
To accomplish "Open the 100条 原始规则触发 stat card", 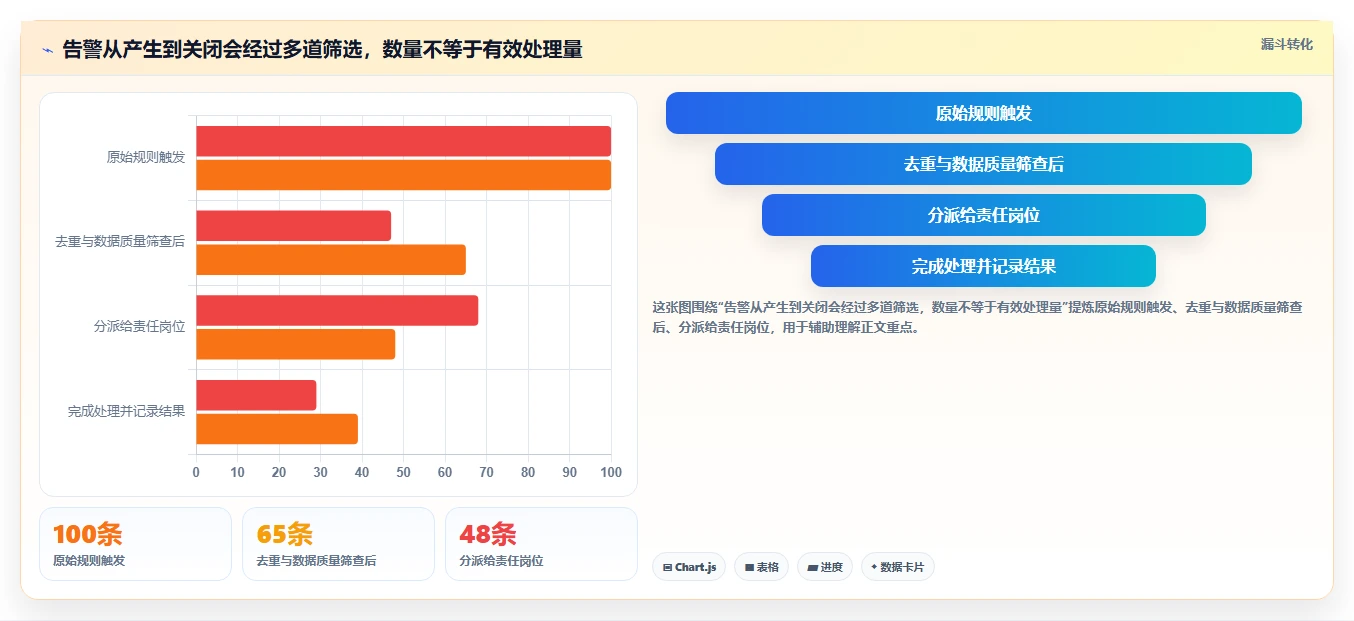I will [x=135, y=544].
